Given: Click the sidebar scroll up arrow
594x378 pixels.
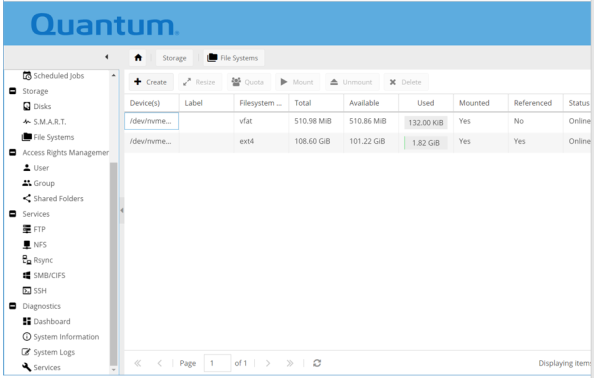Looking at the screenshot, I should [x=114, y=75].
